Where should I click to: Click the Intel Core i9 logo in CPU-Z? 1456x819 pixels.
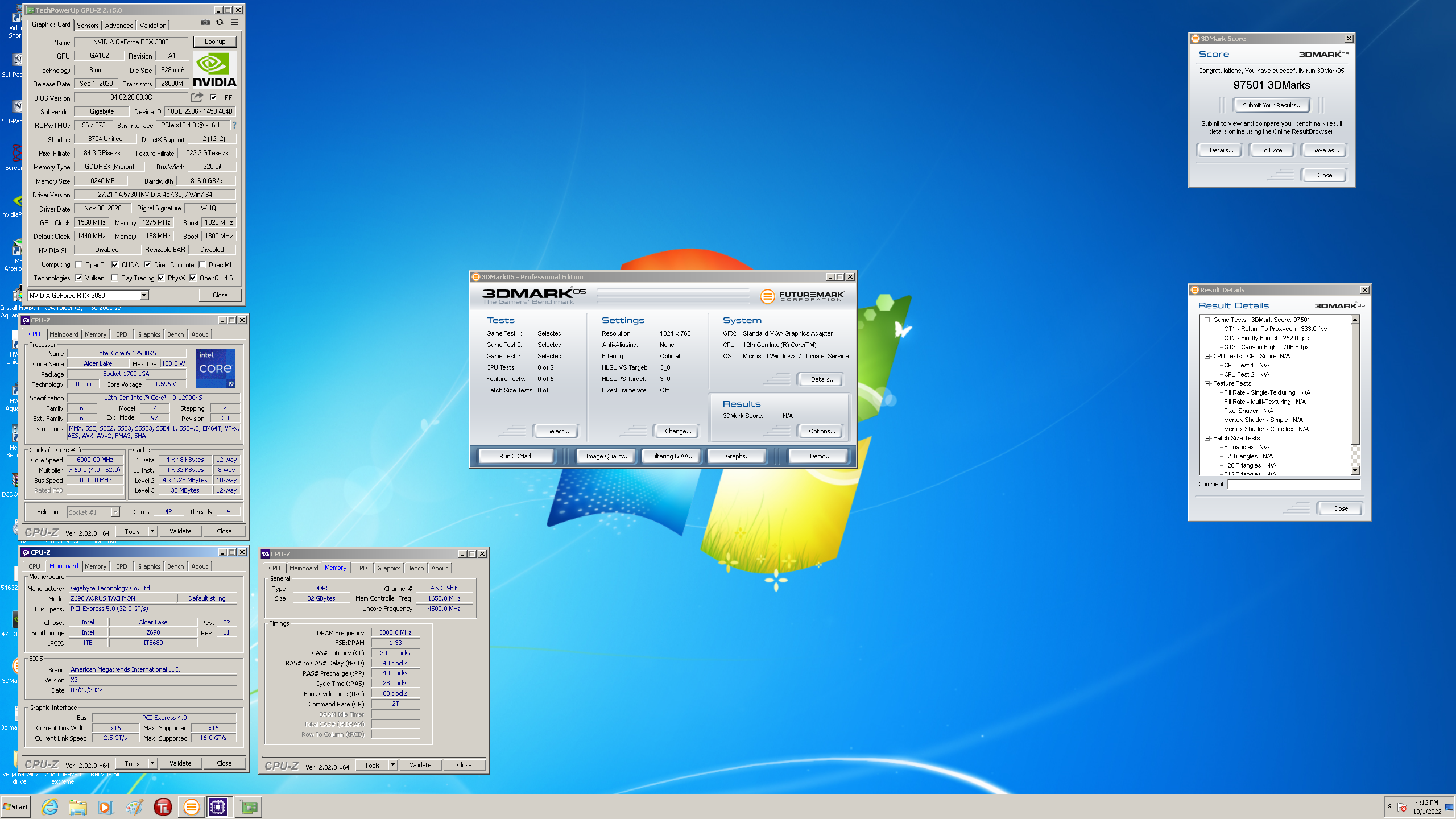click(x=216, y=369)
